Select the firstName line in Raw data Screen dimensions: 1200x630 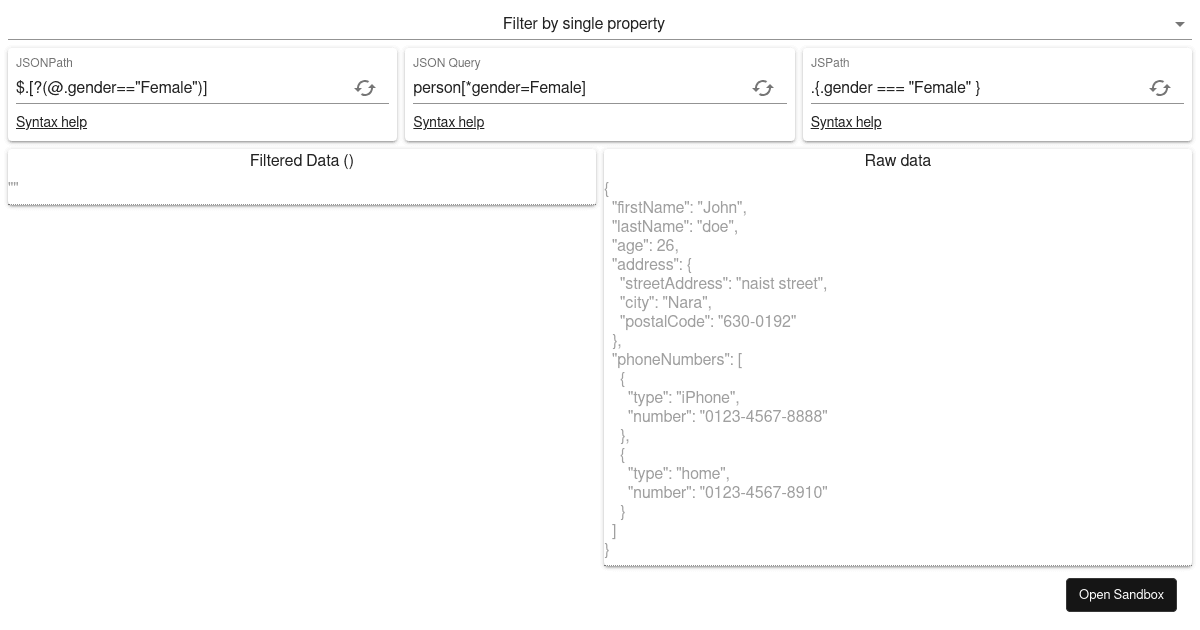point(678,208)
